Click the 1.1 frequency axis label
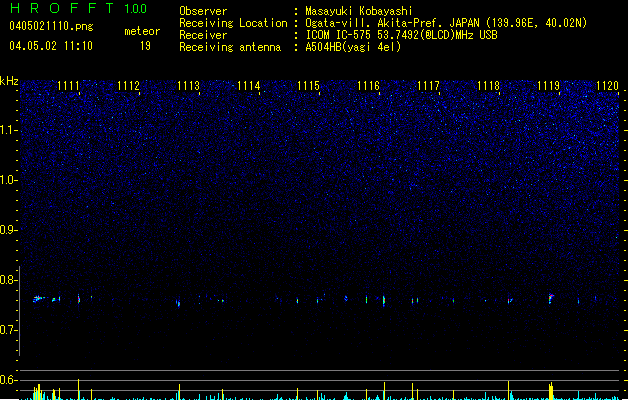The height and width of the screenshot is (400, 629). click(x=9, y=130)
